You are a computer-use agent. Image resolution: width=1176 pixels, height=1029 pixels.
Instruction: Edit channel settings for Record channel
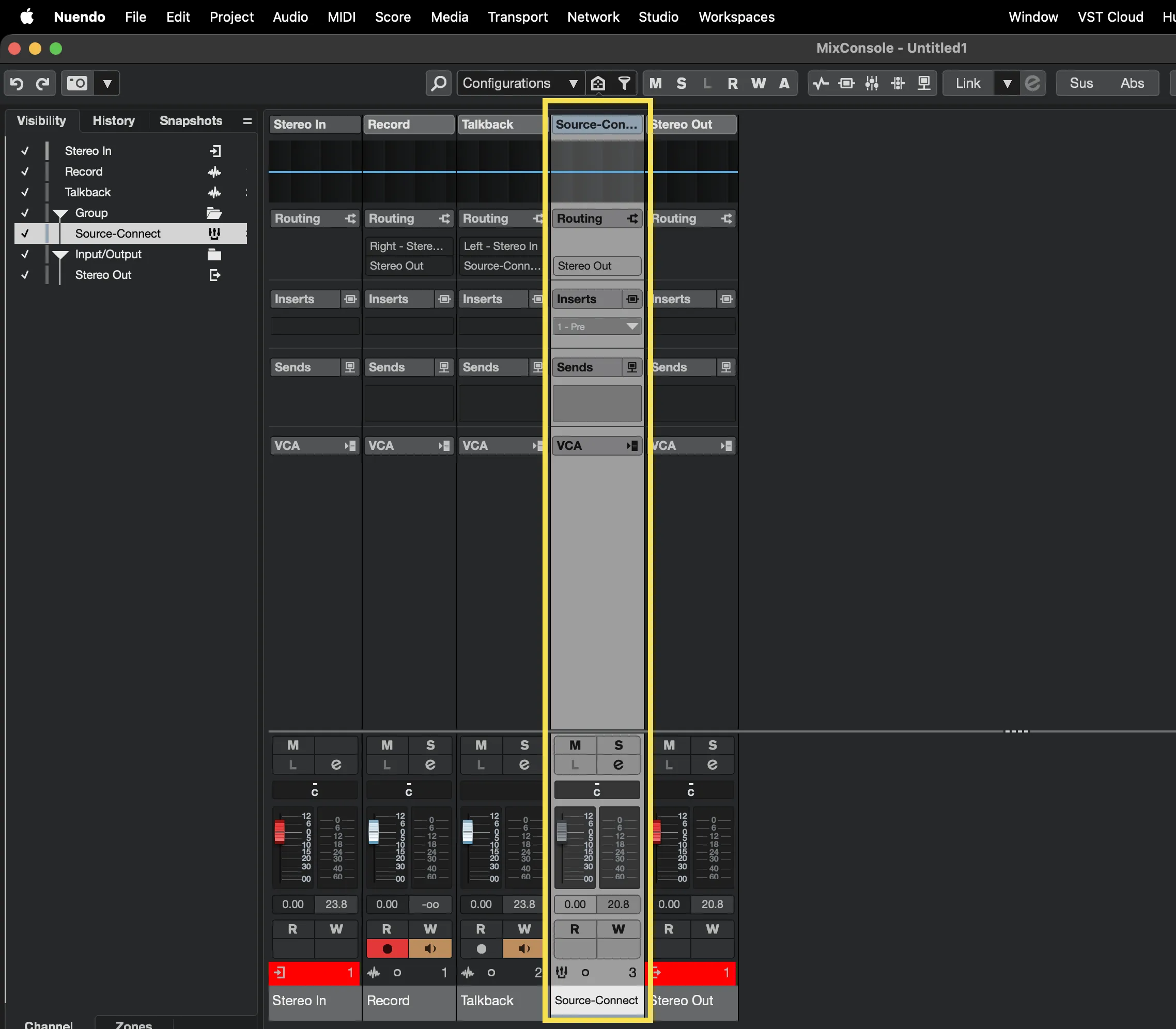[x=430, y=765]
